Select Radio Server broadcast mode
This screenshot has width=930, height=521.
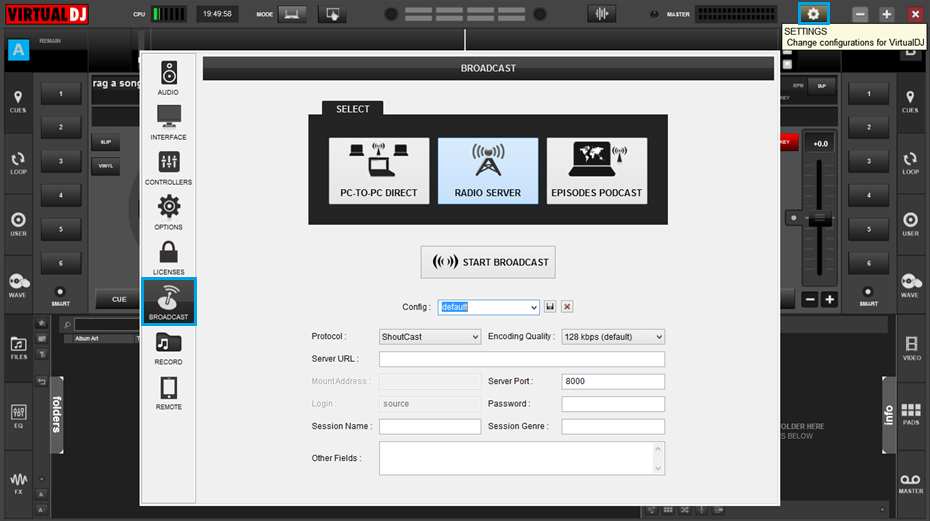[488, 171]
